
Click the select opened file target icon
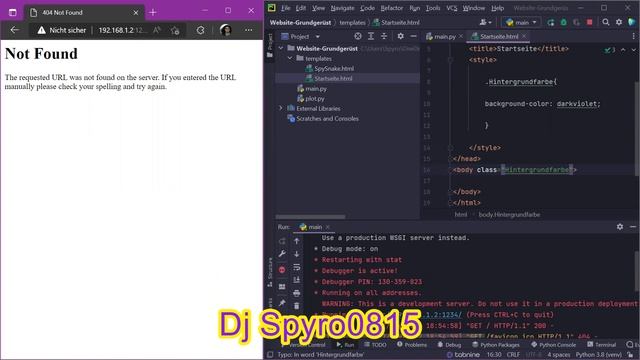[358, 36]
